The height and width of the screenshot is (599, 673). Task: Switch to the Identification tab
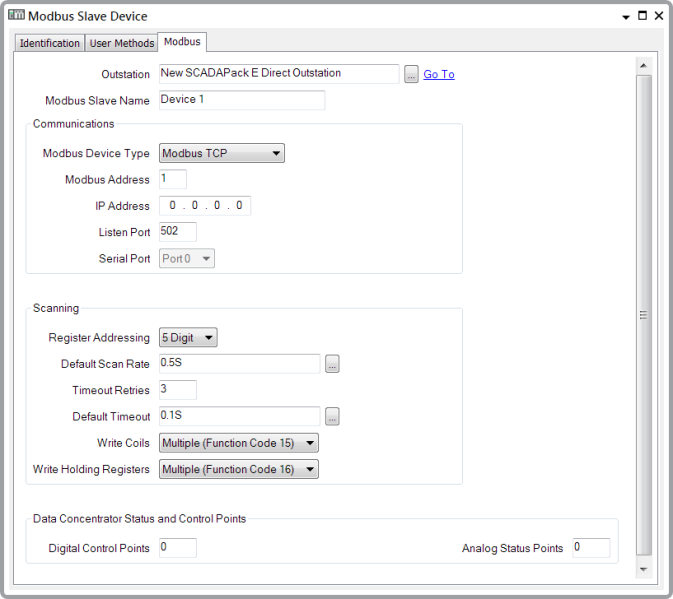[x=50, y=43]
